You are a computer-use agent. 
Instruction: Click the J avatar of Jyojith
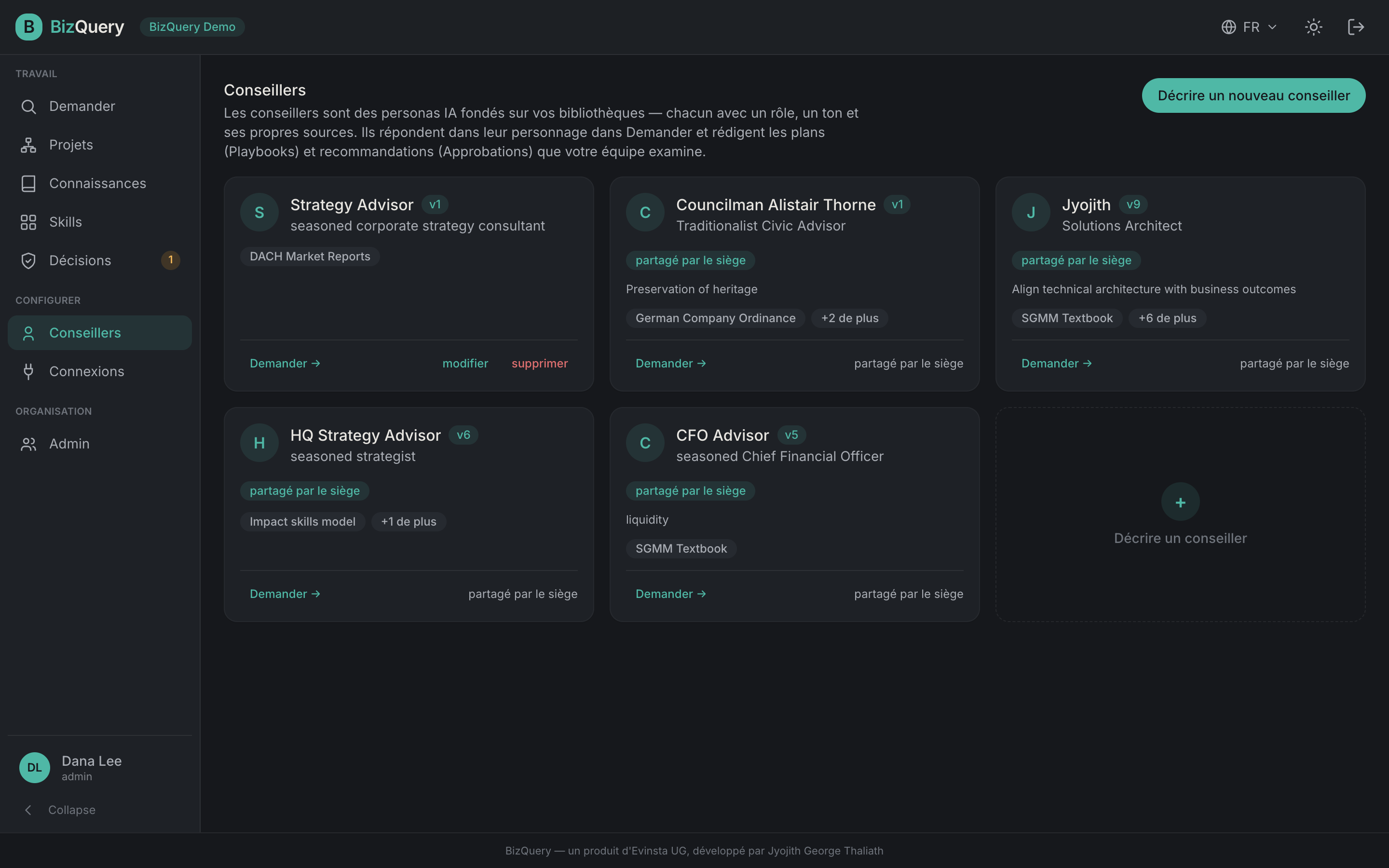(x=1031, y=212)
